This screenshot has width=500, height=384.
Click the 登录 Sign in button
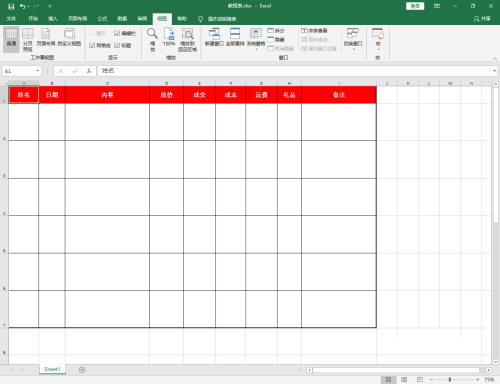(415, 6)
